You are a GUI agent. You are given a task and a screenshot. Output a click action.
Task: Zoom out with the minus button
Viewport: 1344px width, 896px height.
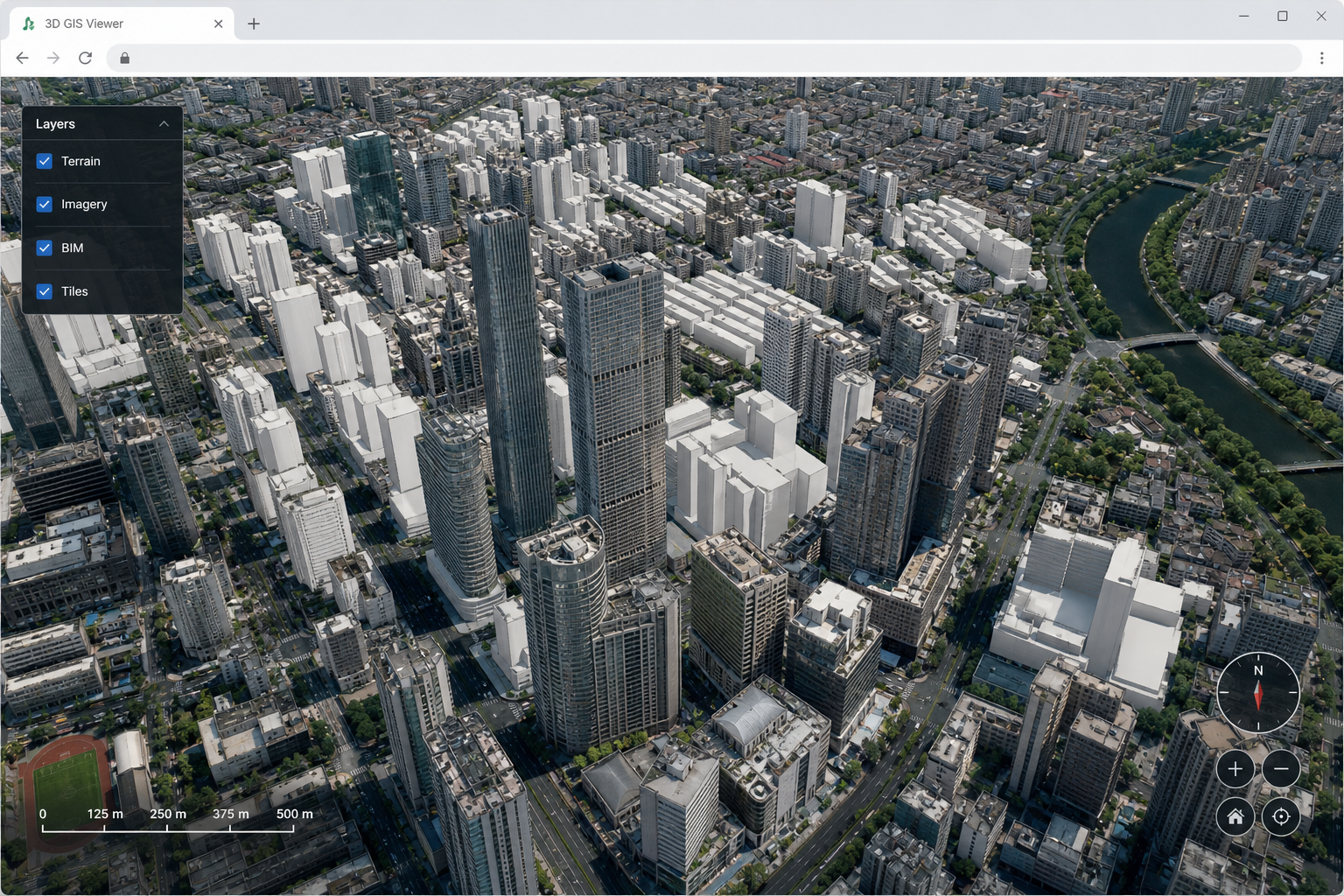click(x=1281, y=769)
